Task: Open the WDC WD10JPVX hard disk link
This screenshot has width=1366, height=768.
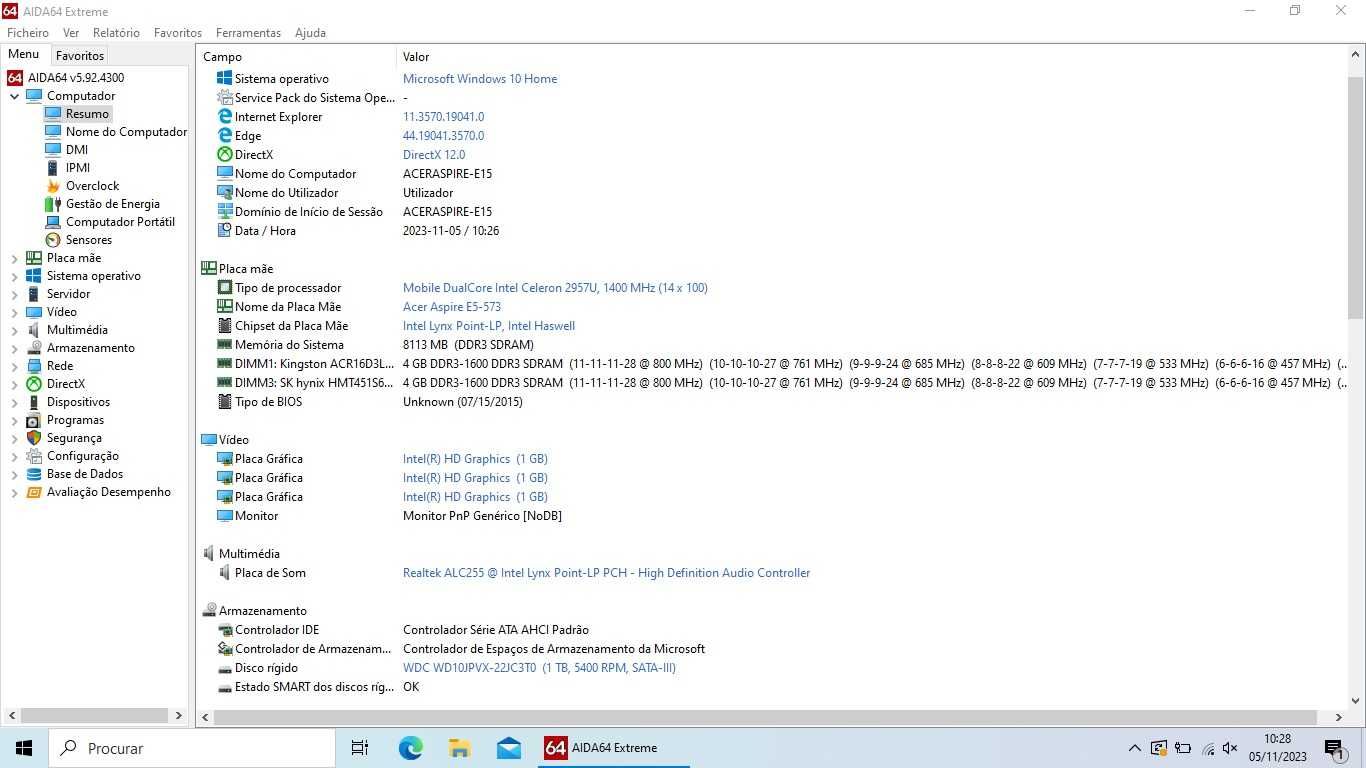Action: pos(539,668)
